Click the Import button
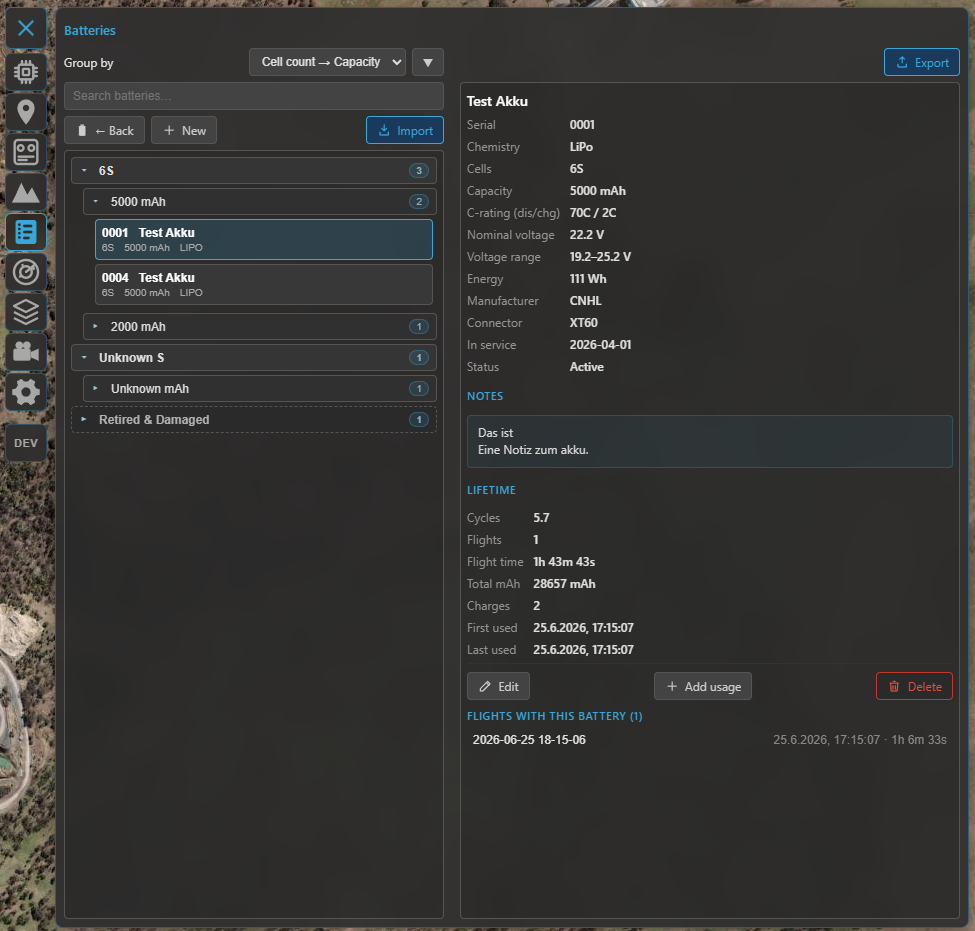Viewport: 975px width, 931px height. tap(405, 131)
